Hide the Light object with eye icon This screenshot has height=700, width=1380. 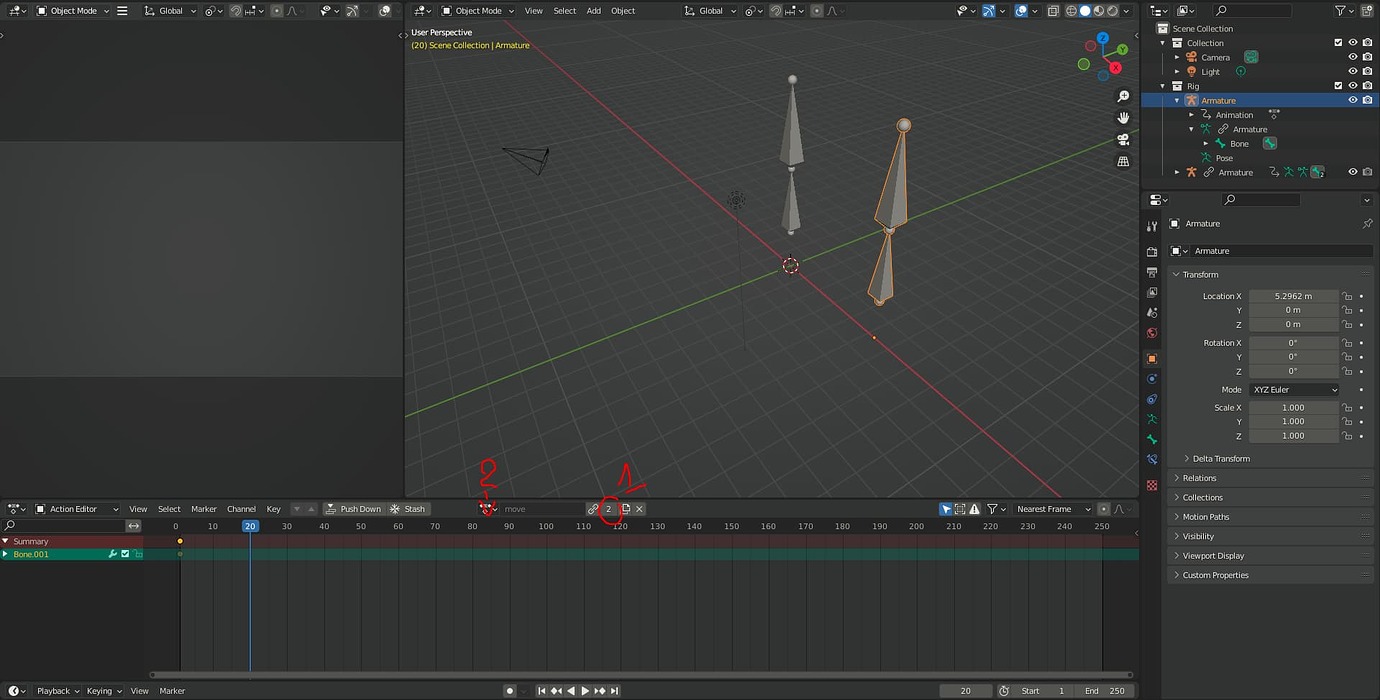(1352, 71)
